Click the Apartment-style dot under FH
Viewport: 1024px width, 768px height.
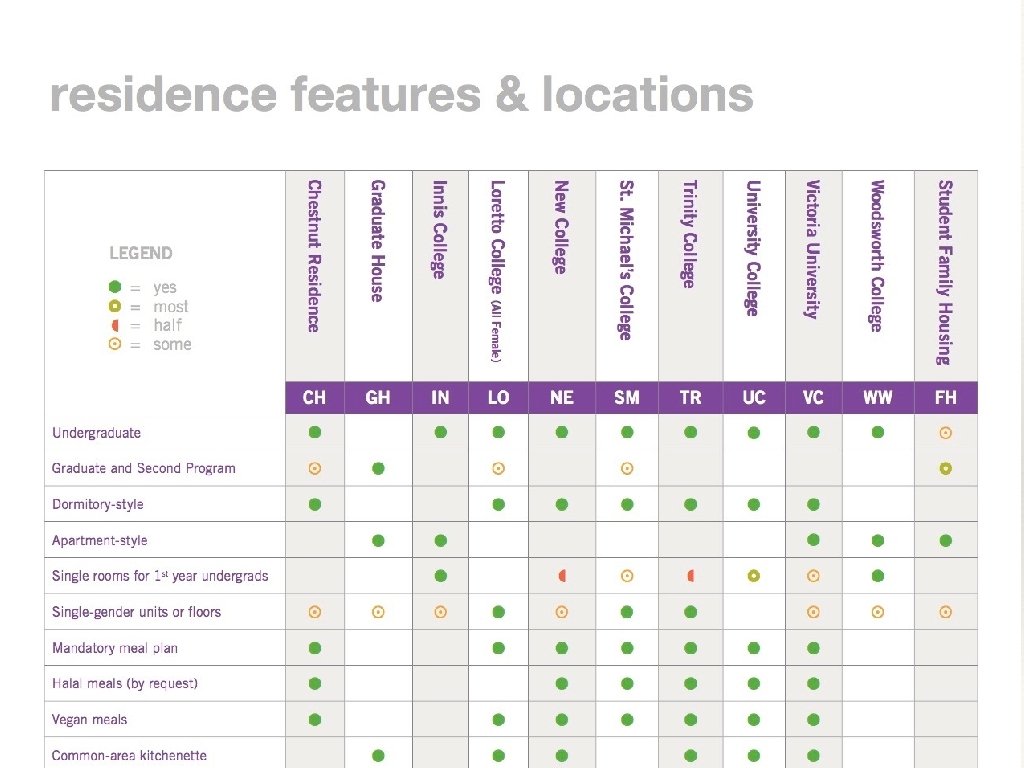coord(946,541)
